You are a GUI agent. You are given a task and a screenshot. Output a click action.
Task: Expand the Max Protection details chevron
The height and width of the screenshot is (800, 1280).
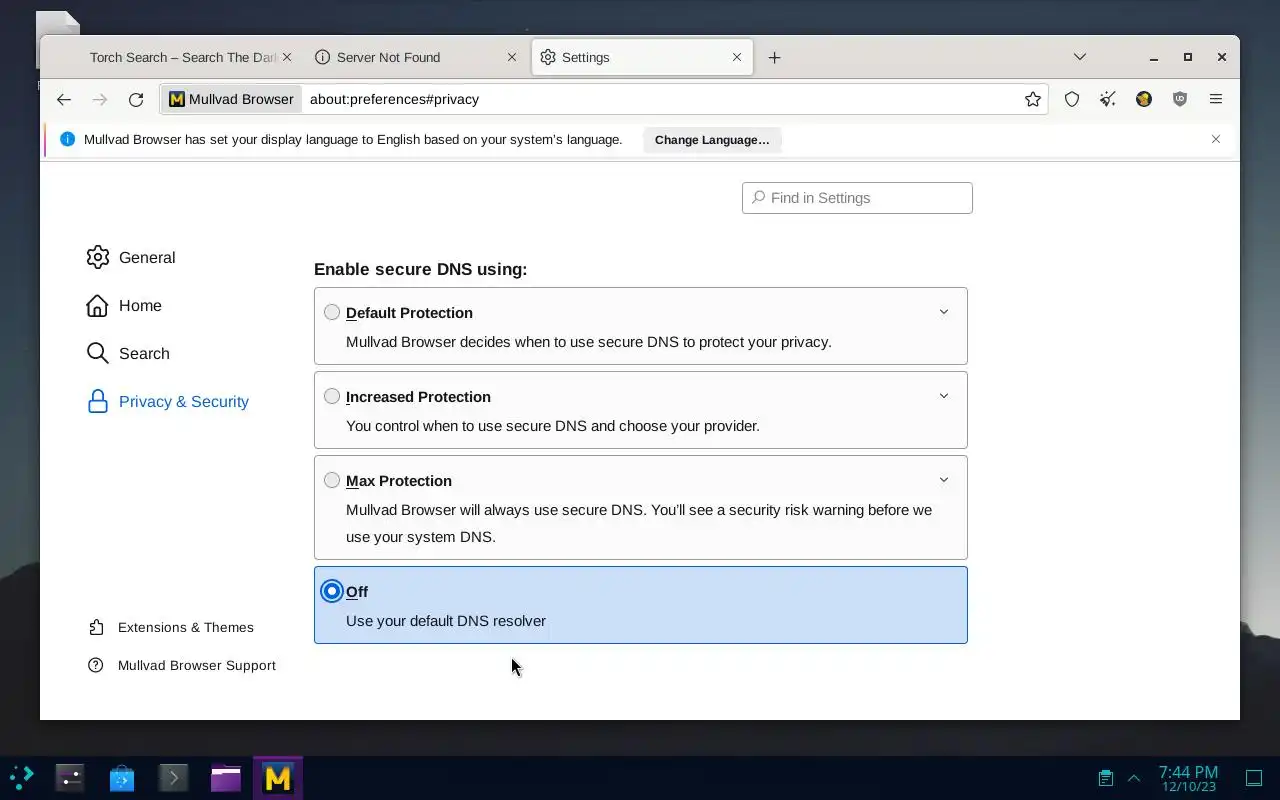(x=943, y=480)
